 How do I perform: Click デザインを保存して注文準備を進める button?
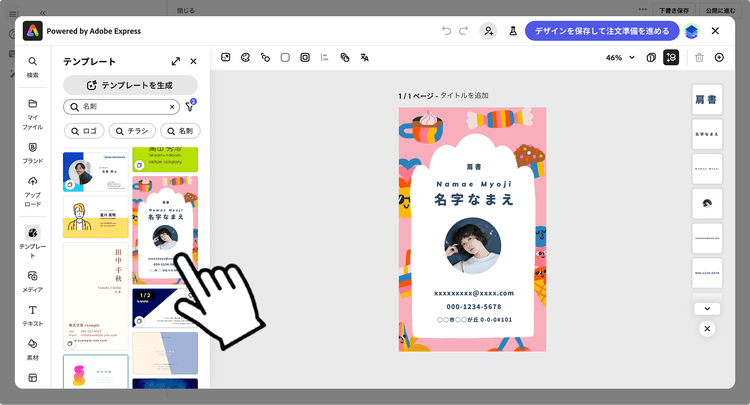[x=602, y=31]
